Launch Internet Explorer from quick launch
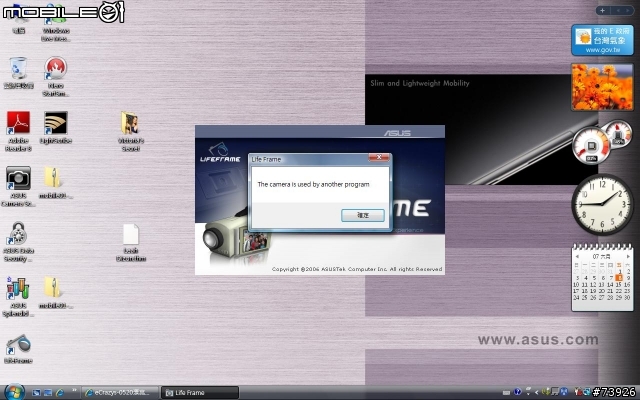Image resolution: width=640 pixels, height=400 pixels. tap(60, 392)
